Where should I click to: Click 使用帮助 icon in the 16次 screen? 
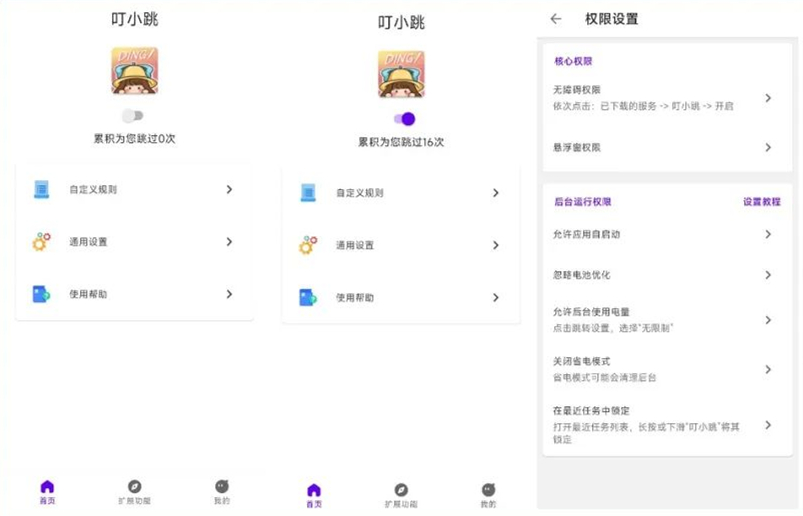[308, 297]
